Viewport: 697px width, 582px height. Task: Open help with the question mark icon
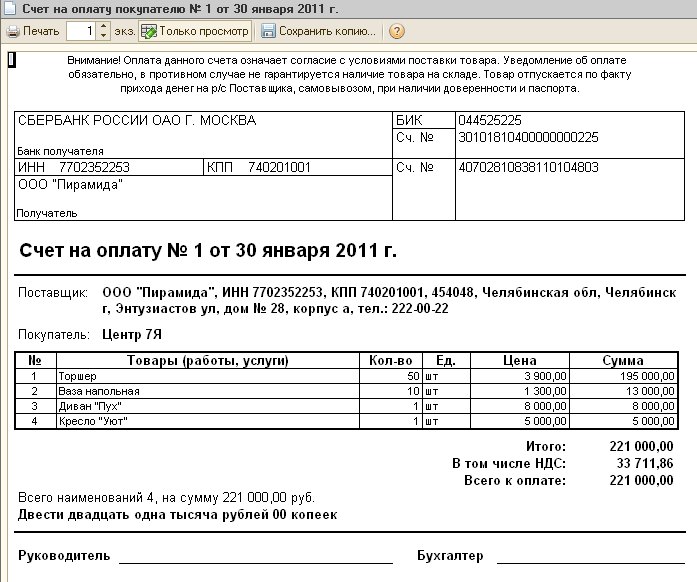(397, 31)
